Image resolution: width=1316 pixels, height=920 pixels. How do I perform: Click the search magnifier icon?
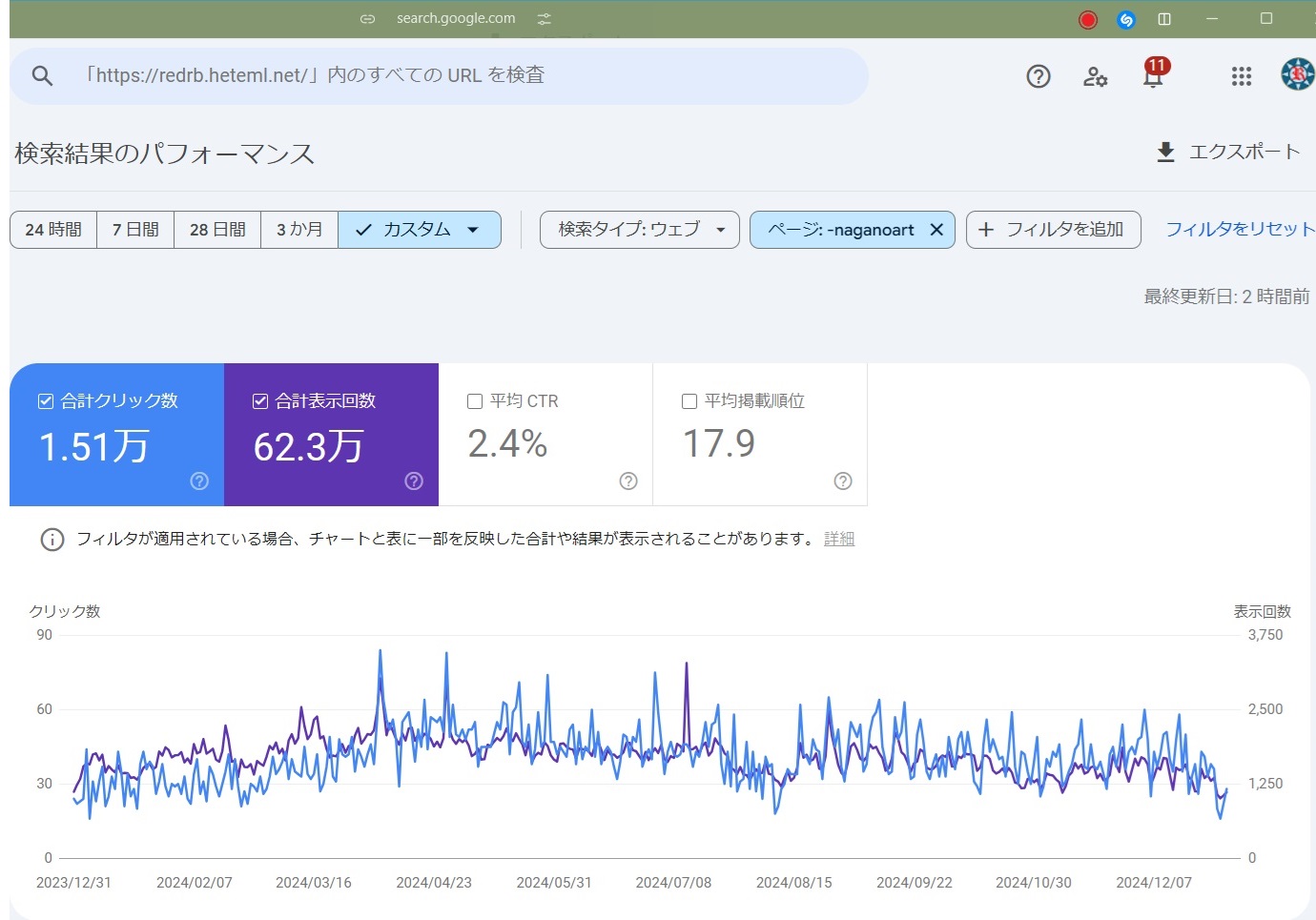[42, 76]
